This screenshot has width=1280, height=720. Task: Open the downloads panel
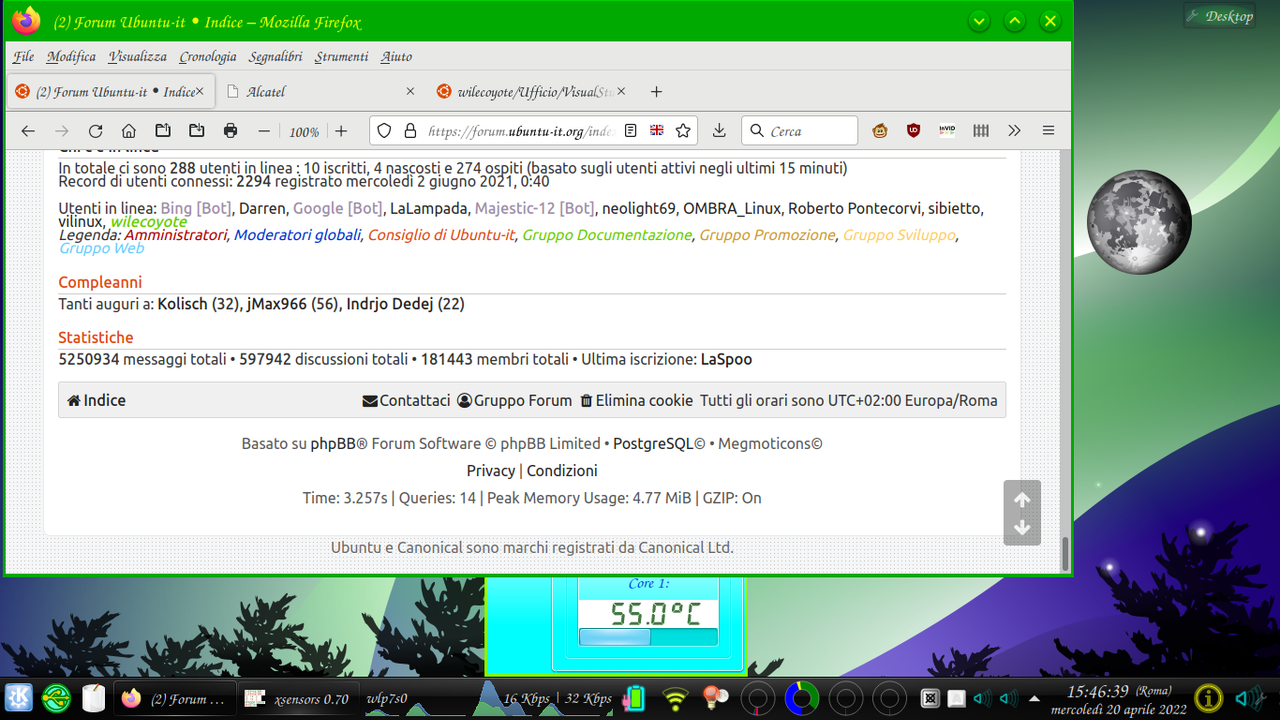click(719, 131)
